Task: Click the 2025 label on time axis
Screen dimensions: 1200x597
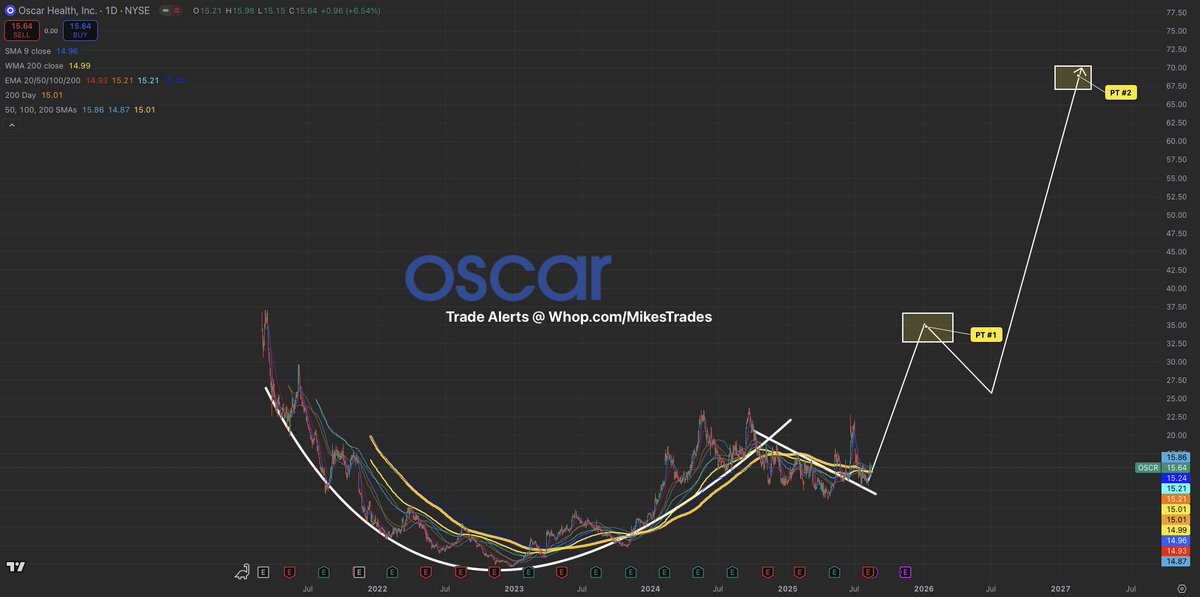Action: pyautogui.click(x=788, y=590)
